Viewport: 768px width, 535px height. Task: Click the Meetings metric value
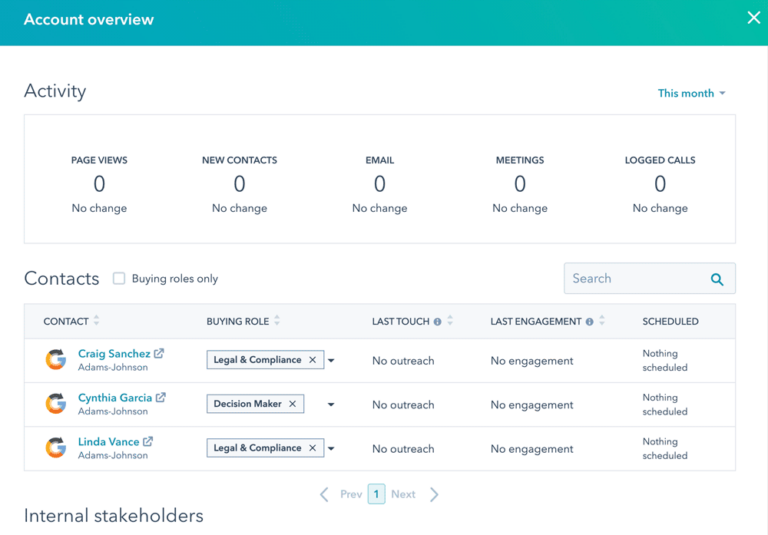[520, 184]
